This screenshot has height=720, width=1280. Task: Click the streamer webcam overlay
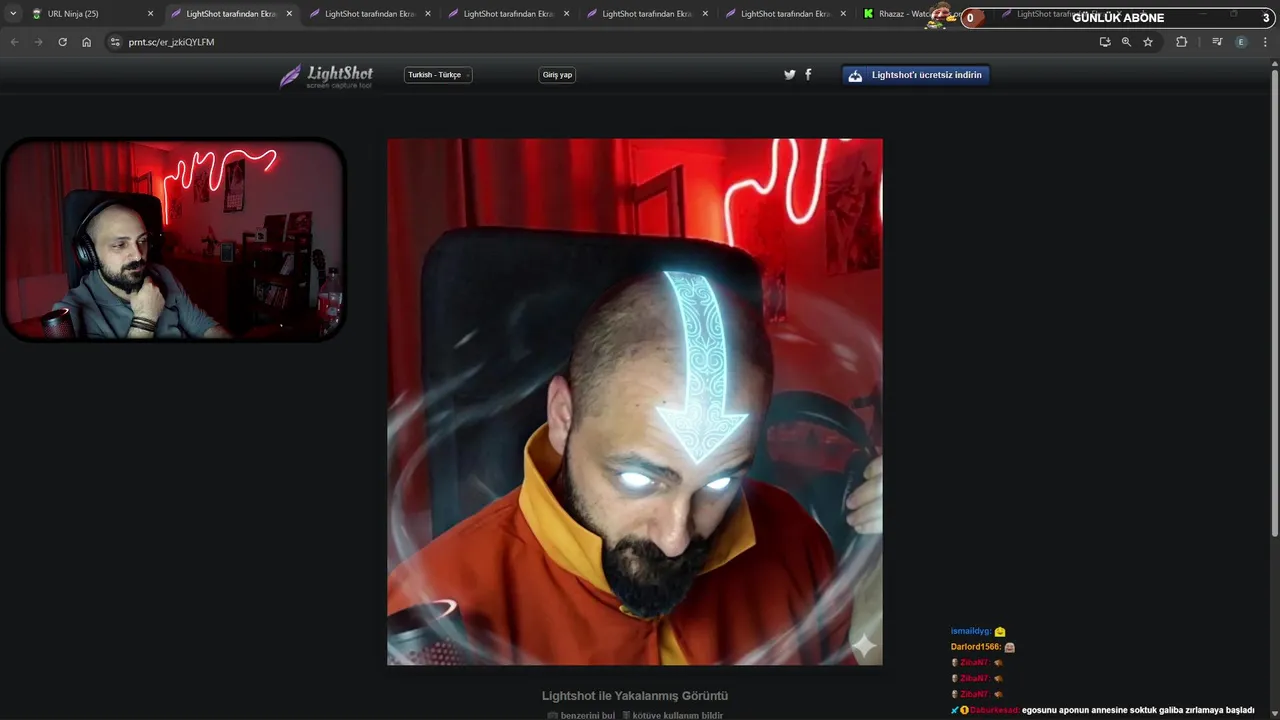[x=174, y=240]
